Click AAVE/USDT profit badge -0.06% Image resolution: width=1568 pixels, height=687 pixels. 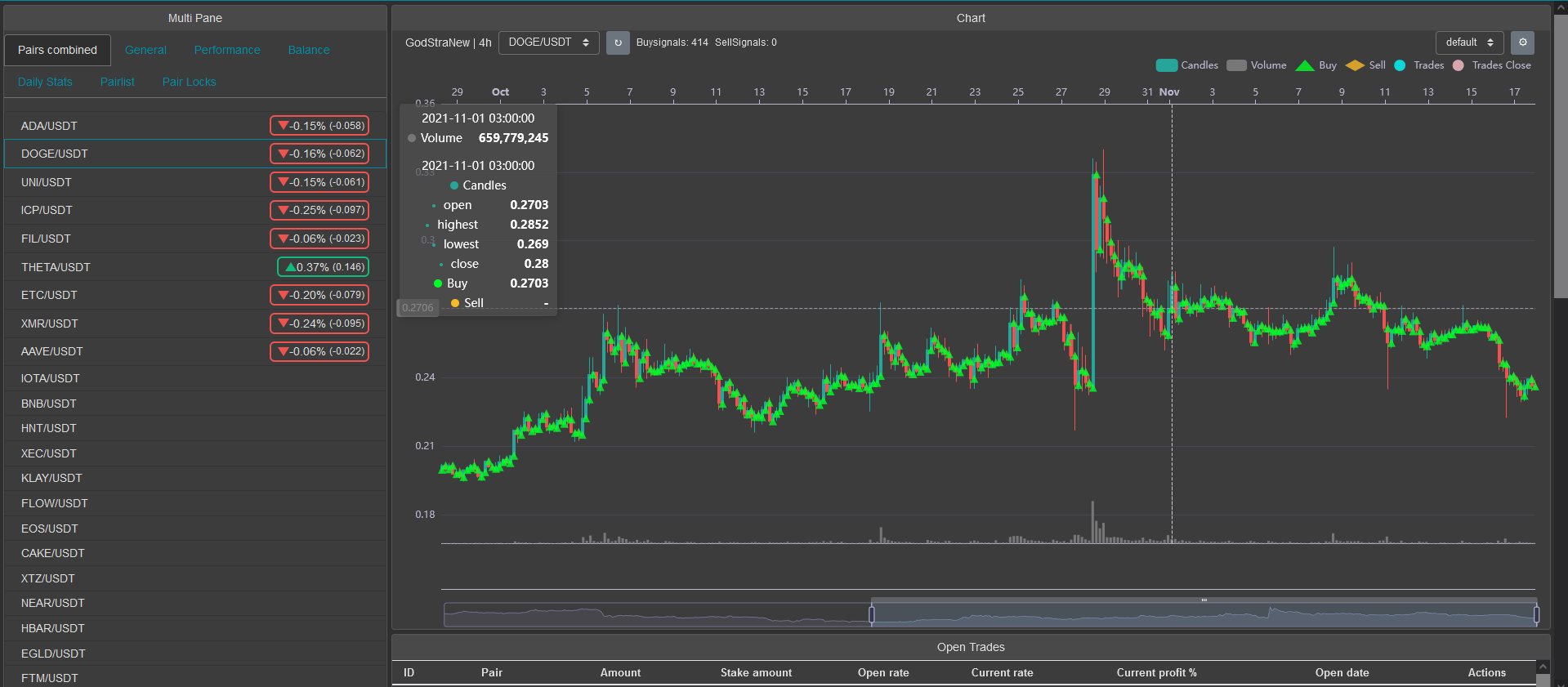(x=319, y=351)
